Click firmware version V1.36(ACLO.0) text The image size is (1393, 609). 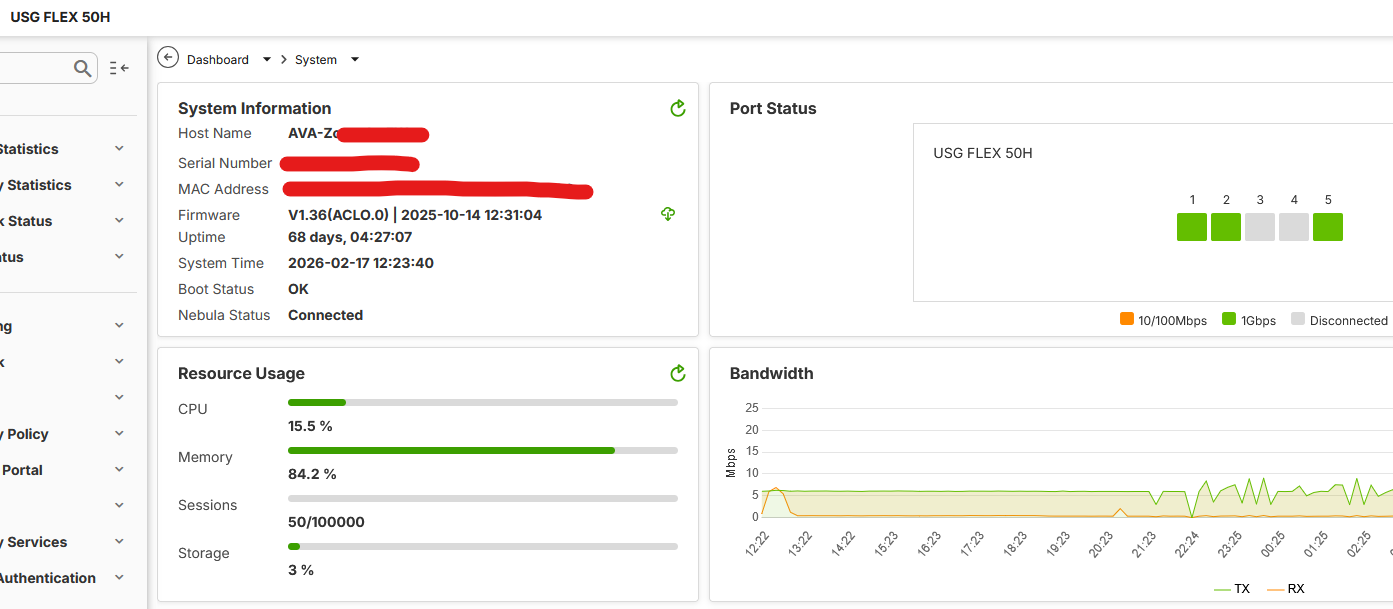coord(337,215)
